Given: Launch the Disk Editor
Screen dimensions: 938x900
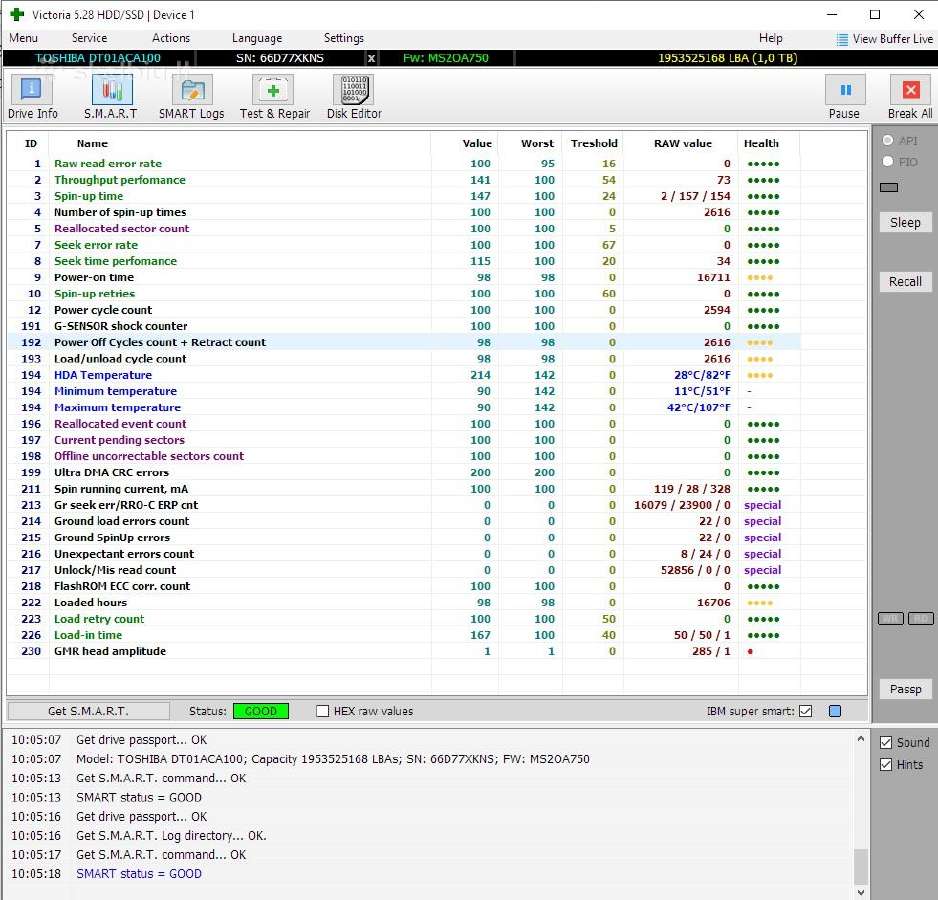Looking at the screenshot, I should coord(354,97).
